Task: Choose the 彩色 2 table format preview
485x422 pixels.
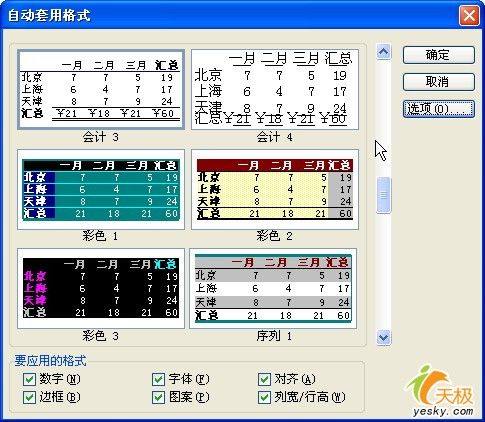Action: tap(275, 190)
